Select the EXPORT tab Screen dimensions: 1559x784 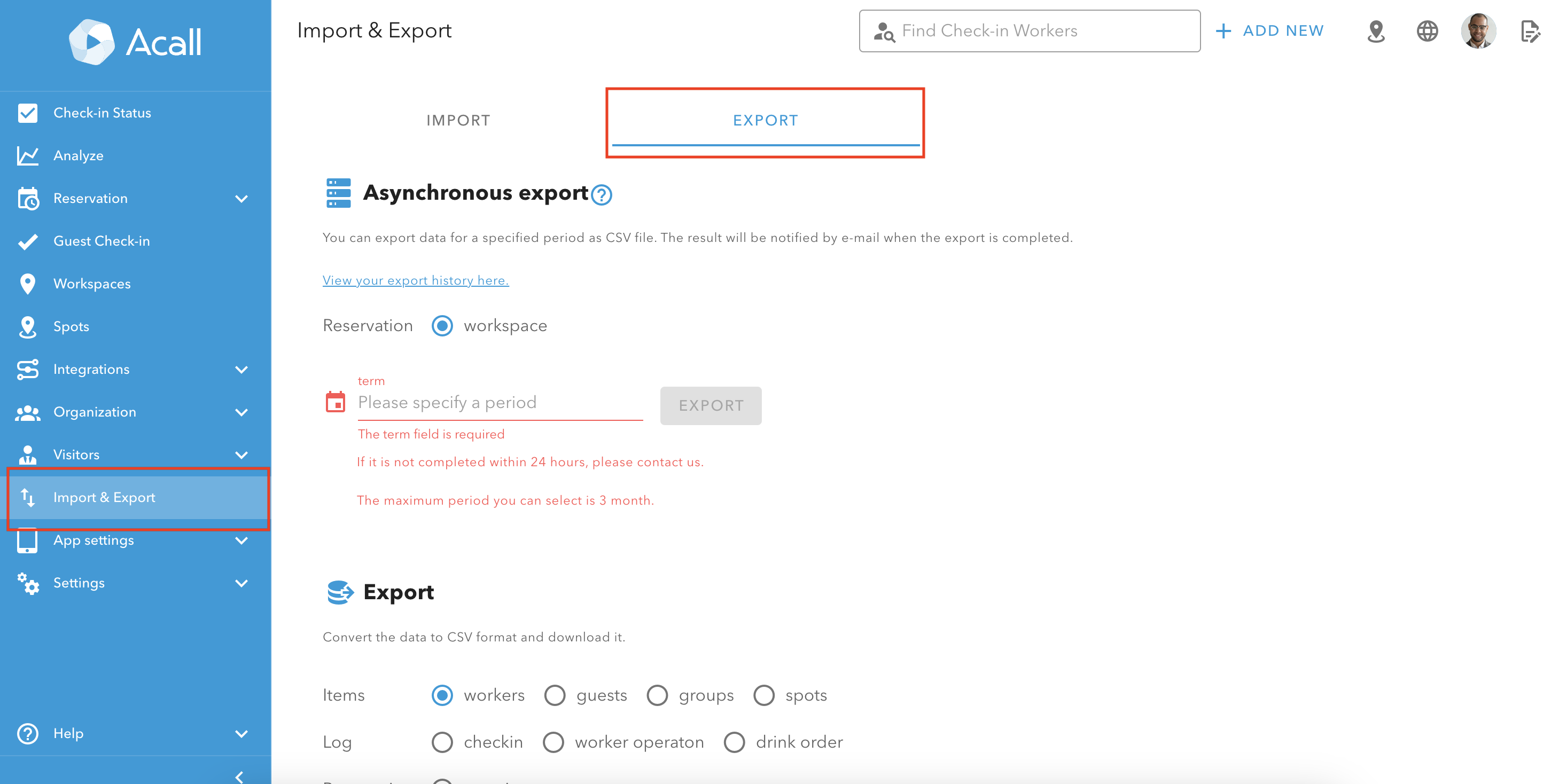(765, 120)
